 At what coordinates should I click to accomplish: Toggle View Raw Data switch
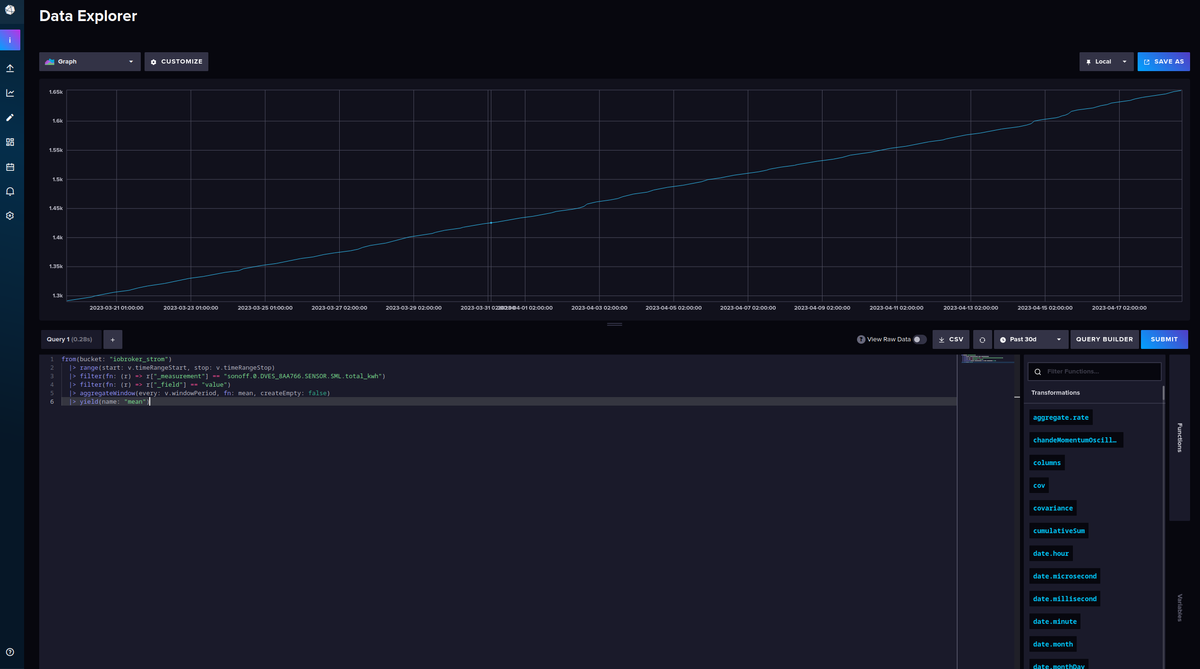click(x=919, y=340)
